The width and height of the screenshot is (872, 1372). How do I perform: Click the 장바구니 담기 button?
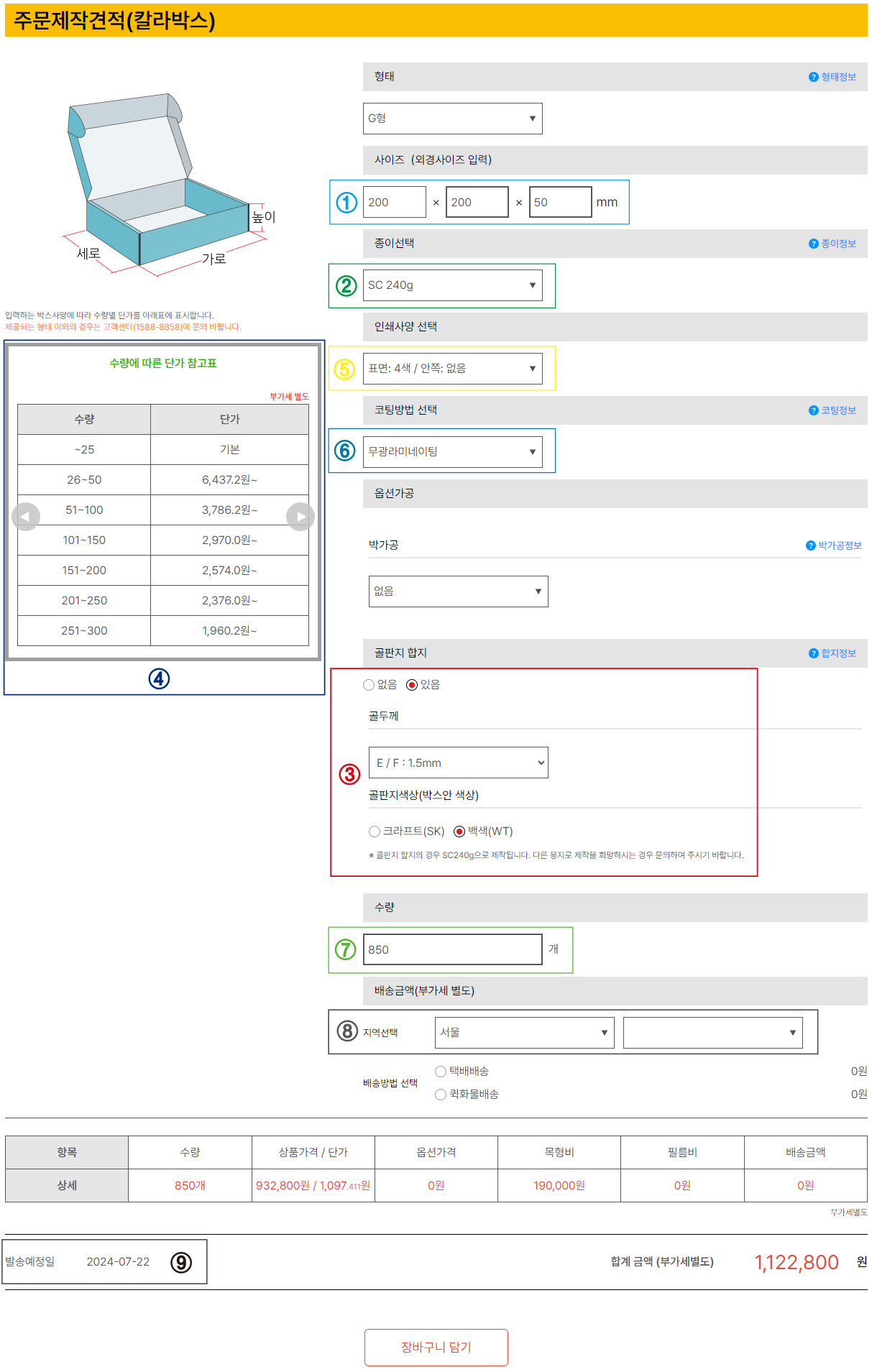(x=436, y=1348)
